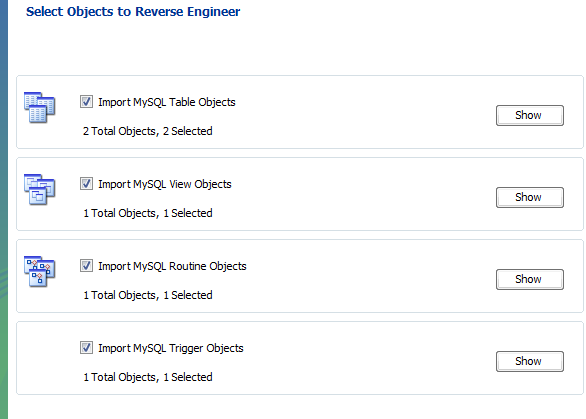586x419 pixels.
Task: Click the routine section's 1 Selected text
Action: (x=188, y=295)
